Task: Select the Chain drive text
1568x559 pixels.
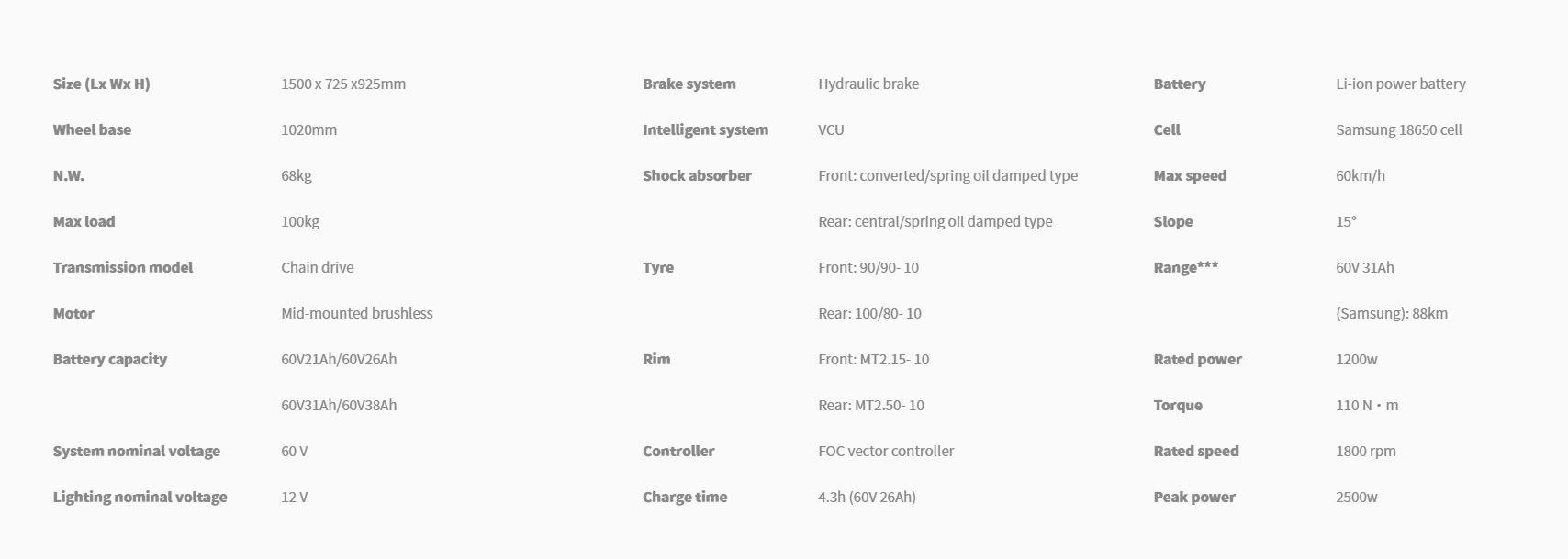Action: (x=317, y=267)
